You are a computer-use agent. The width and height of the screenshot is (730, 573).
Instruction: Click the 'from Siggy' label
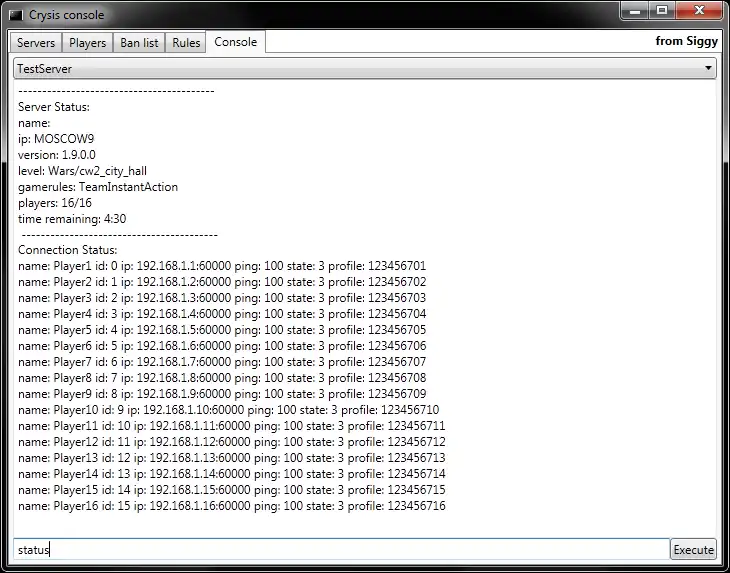(687, 41)
